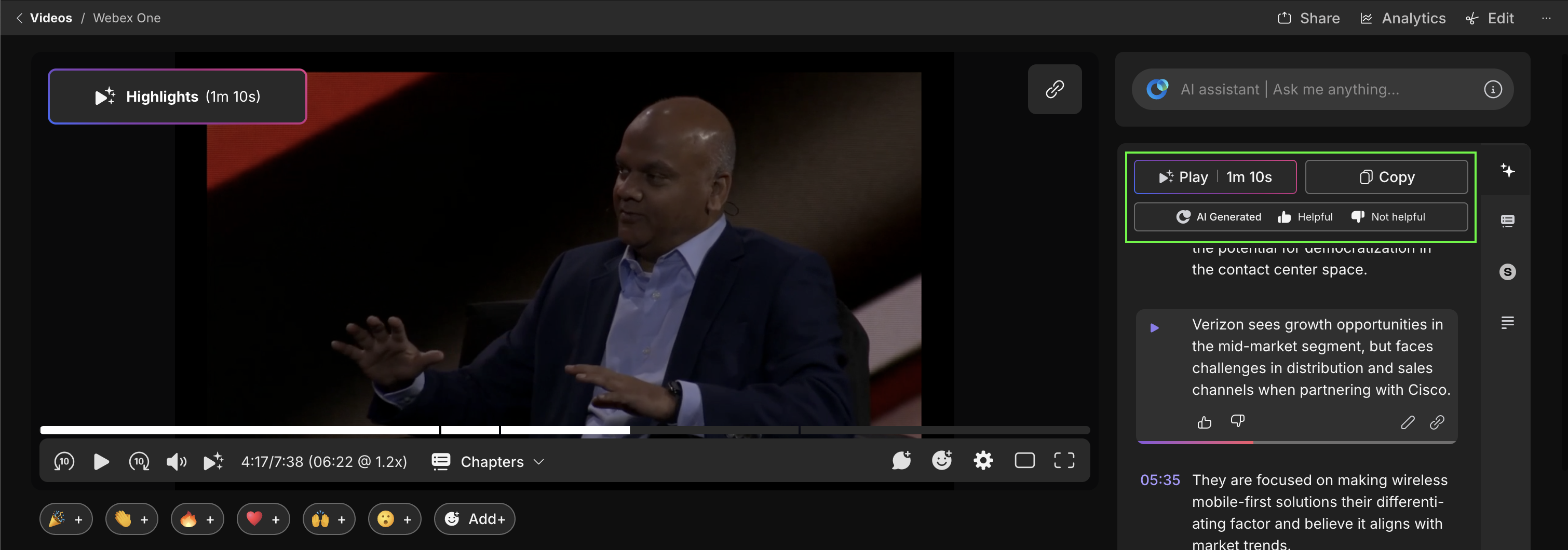Add clapping hands reaction
The width and height of the screenshot is (1568, 550).
[132, 519]
